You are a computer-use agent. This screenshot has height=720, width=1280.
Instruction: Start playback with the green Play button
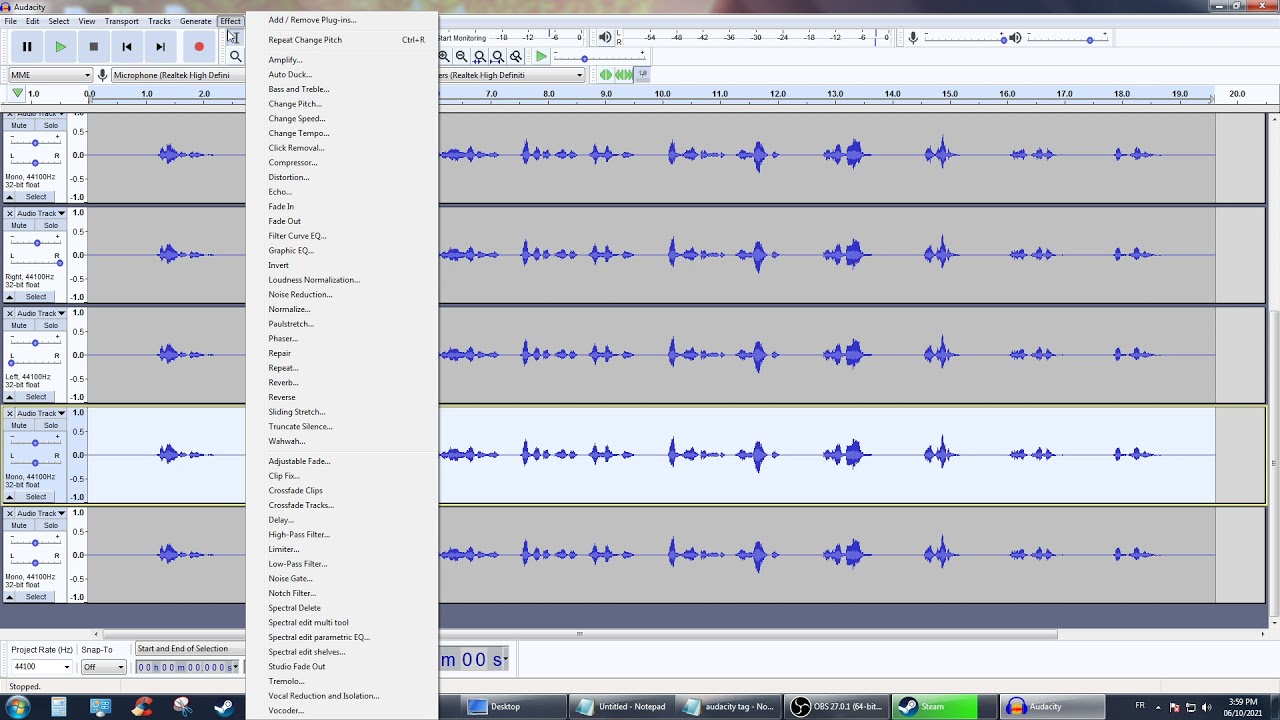click(x=61, y=46)
